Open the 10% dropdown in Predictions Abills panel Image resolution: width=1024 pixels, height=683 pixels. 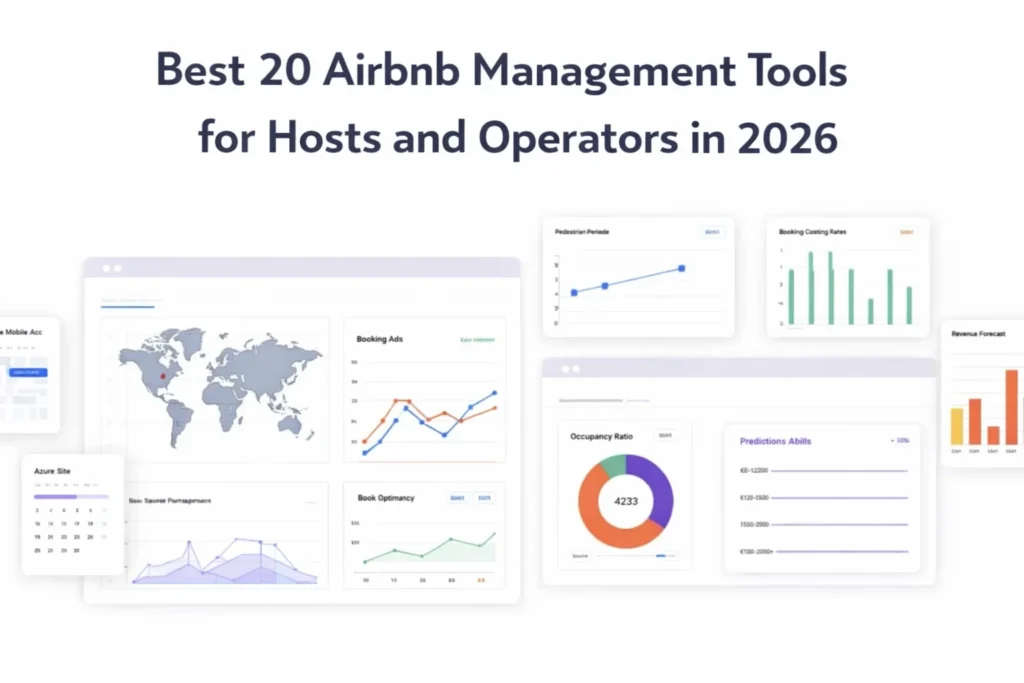[899, 440]
